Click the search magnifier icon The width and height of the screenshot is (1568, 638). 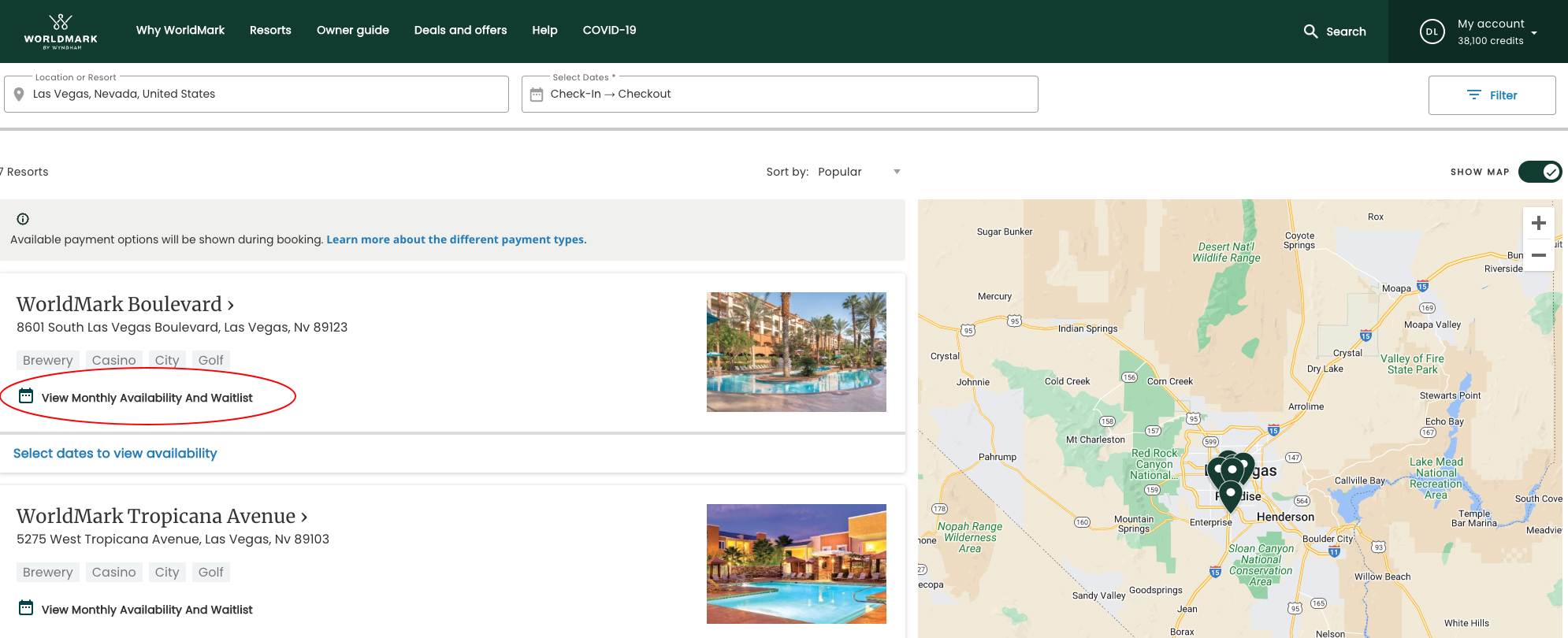(1310, 32)
